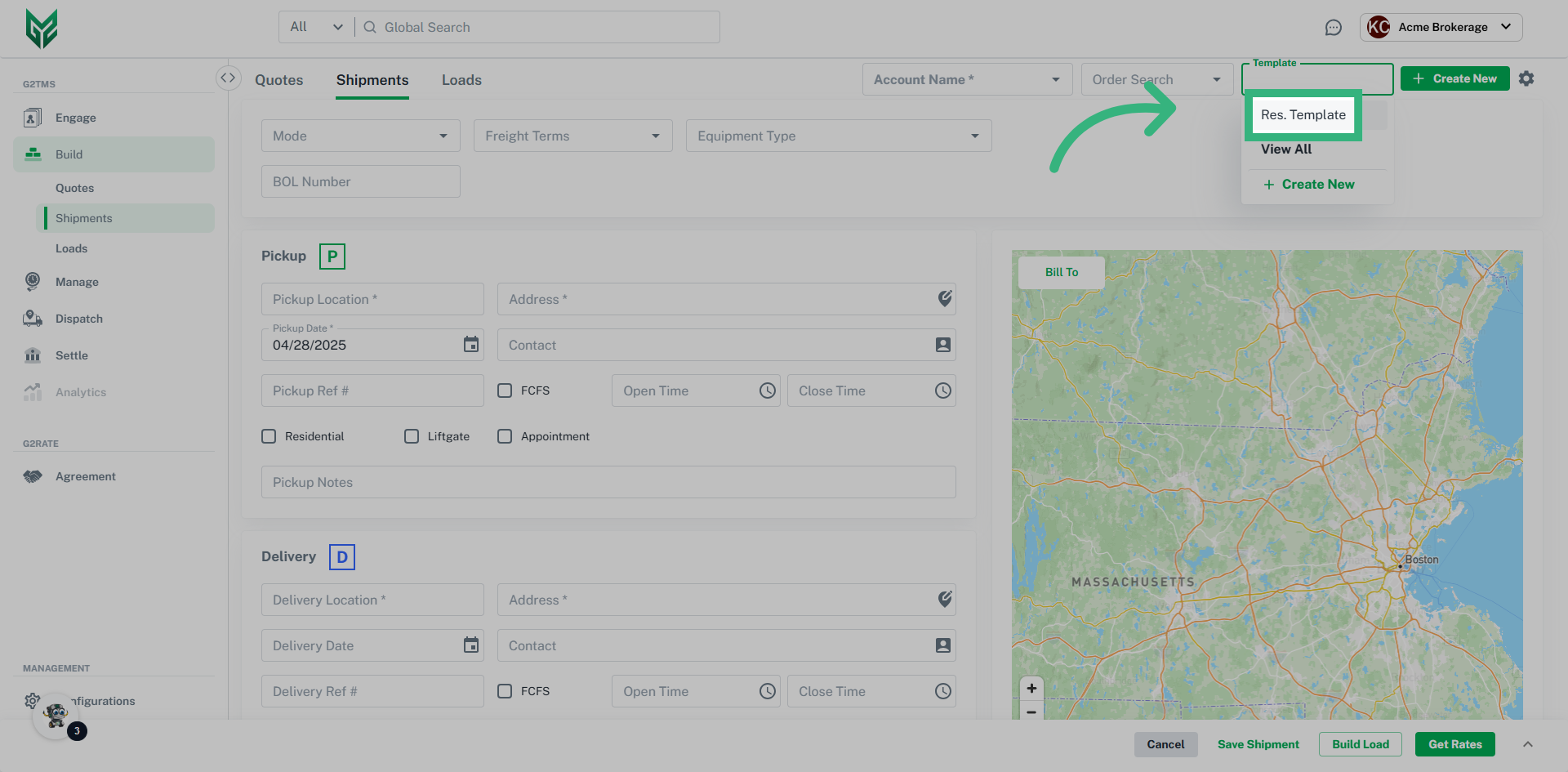Open Delivery Date calendar icon
The width and height of the screenshot is (1568, 772).
[x=471, y=645]
